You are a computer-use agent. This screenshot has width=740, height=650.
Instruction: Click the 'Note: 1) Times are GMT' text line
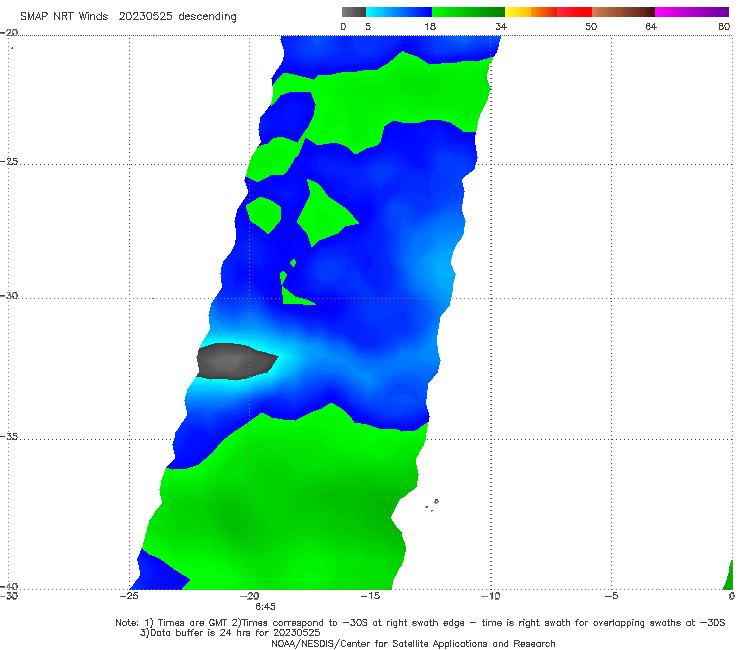pos(420,623)
